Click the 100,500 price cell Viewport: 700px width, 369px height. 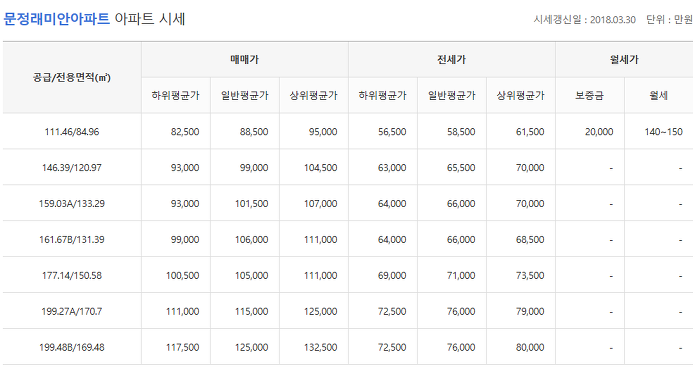pos(183,275)
